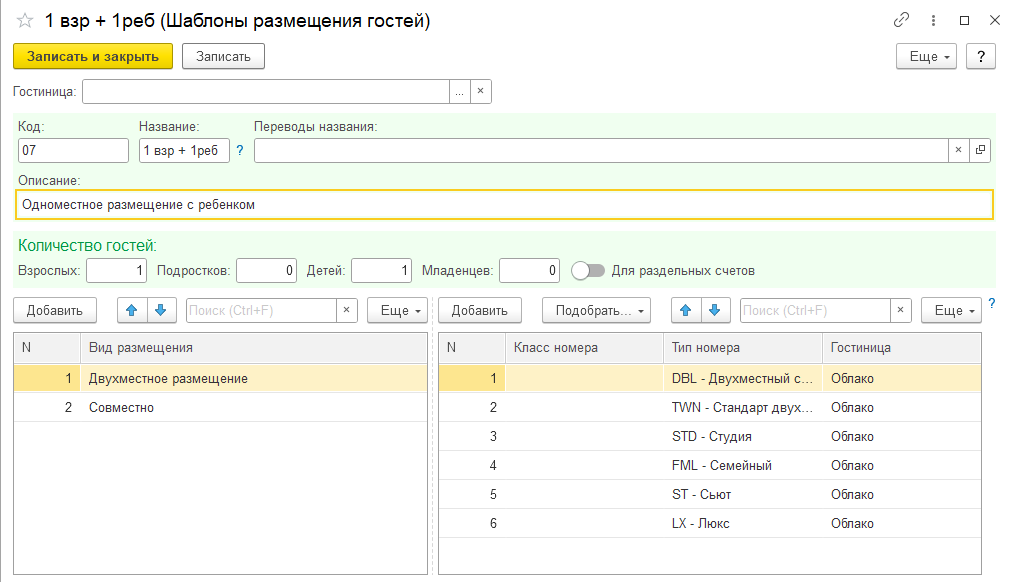
Task: Click move-up arrow in left placement table
Action: click(x=132, y=311)
